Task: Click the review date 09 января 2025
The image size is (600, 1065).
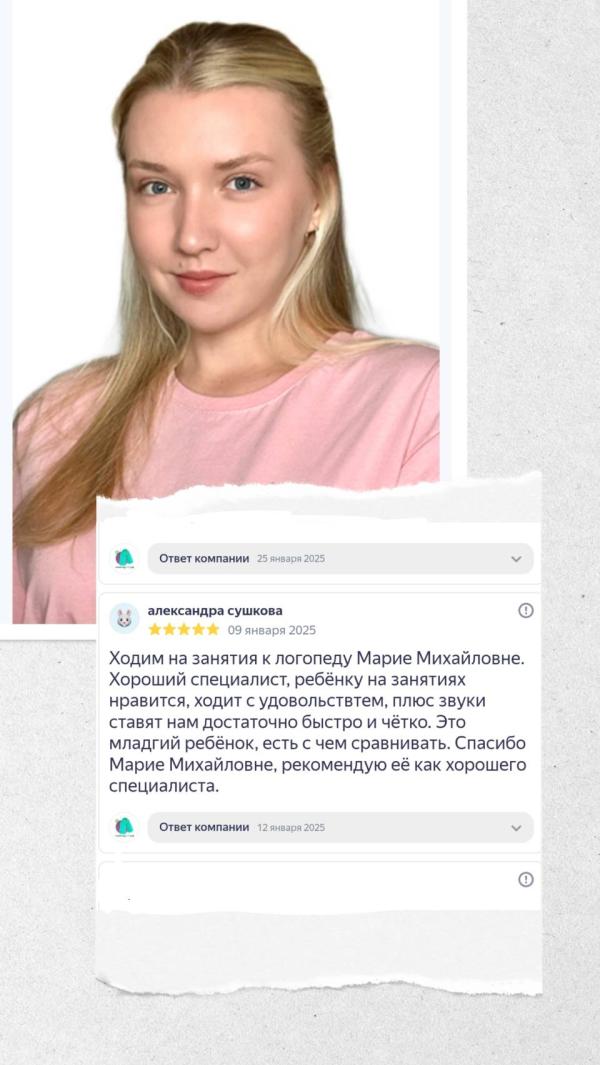Action: pyautogui.click(x=272, y=630)
